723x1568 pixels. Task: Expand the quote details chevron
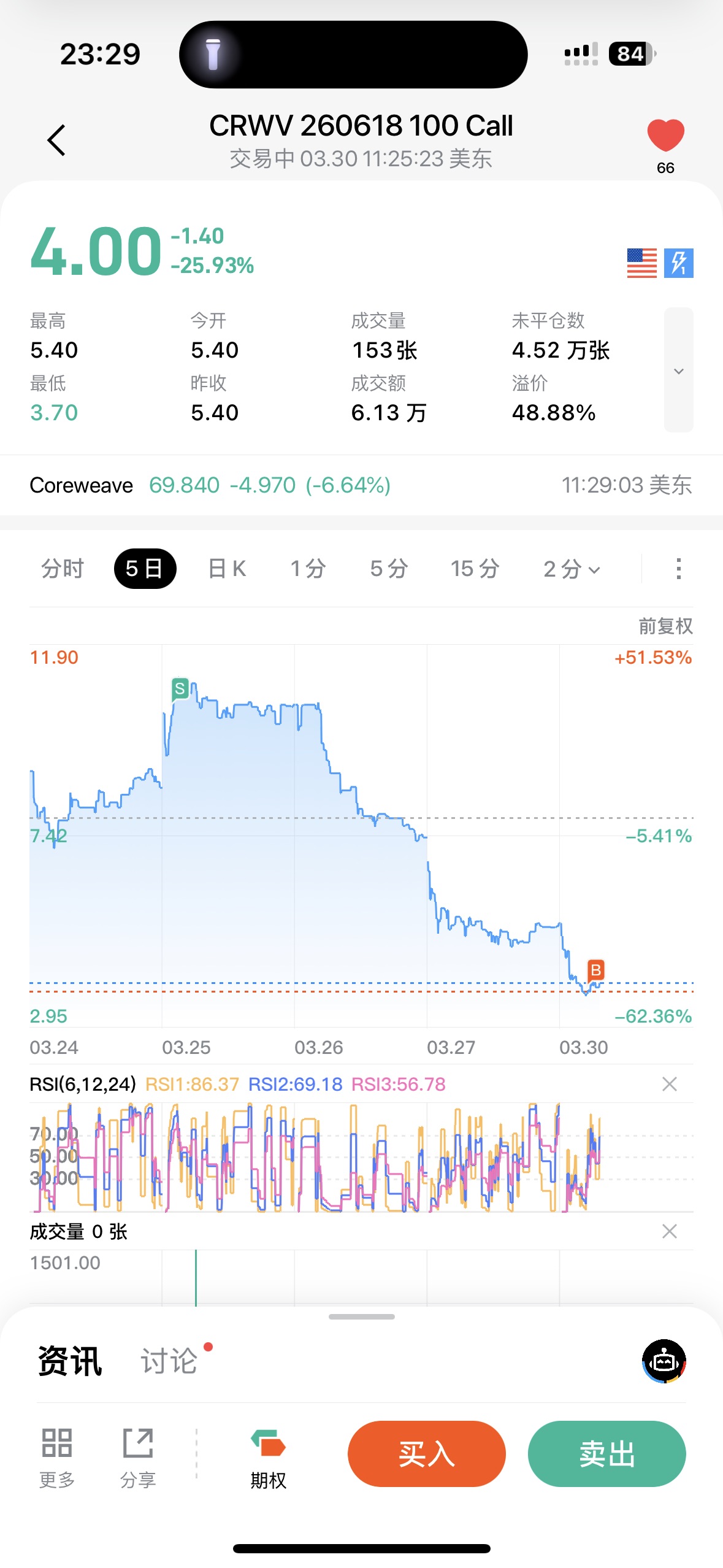pos(678,371)
